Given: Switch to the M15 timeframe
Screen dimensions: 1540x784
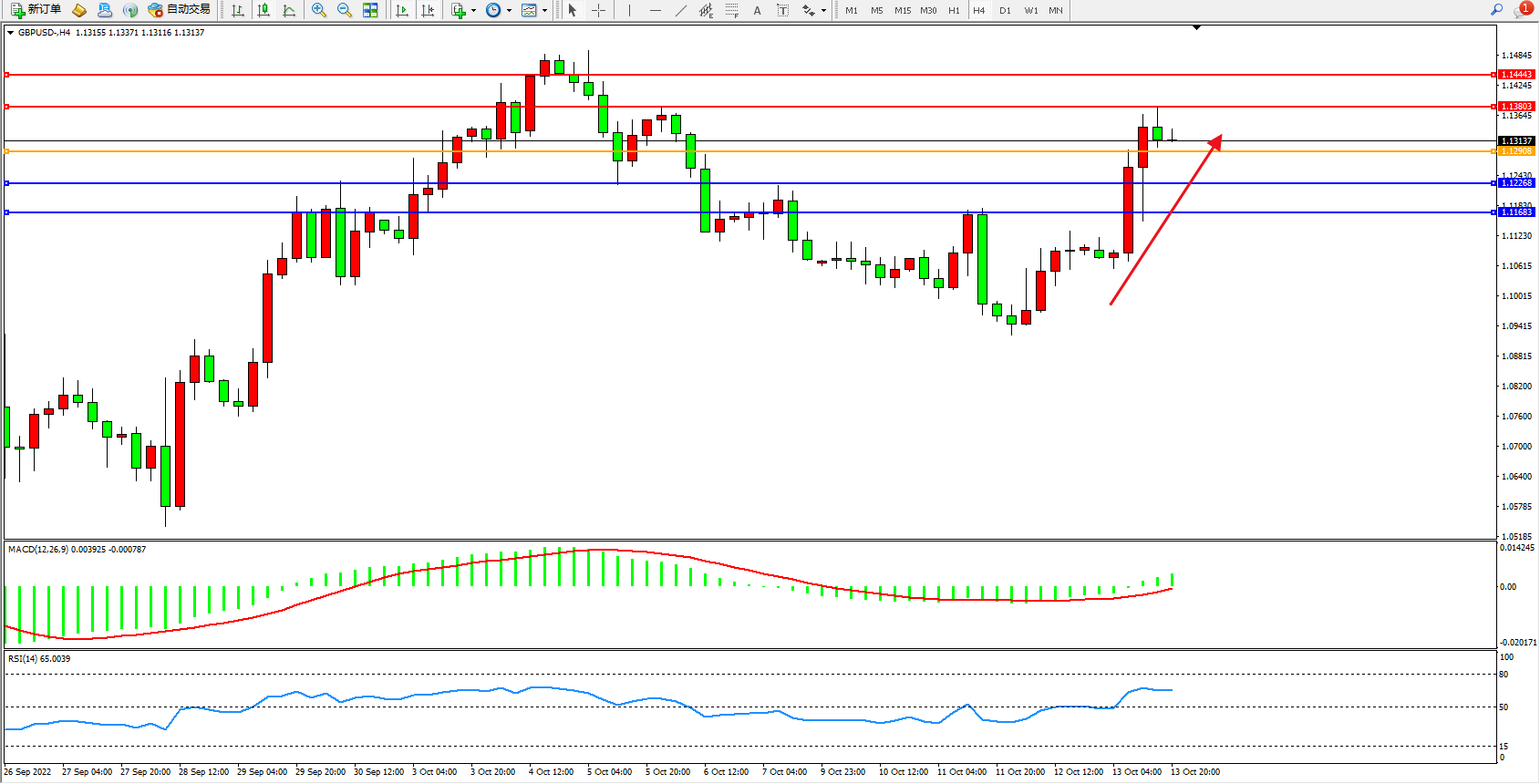Looking at the screenshot, I should coord(903,11).
